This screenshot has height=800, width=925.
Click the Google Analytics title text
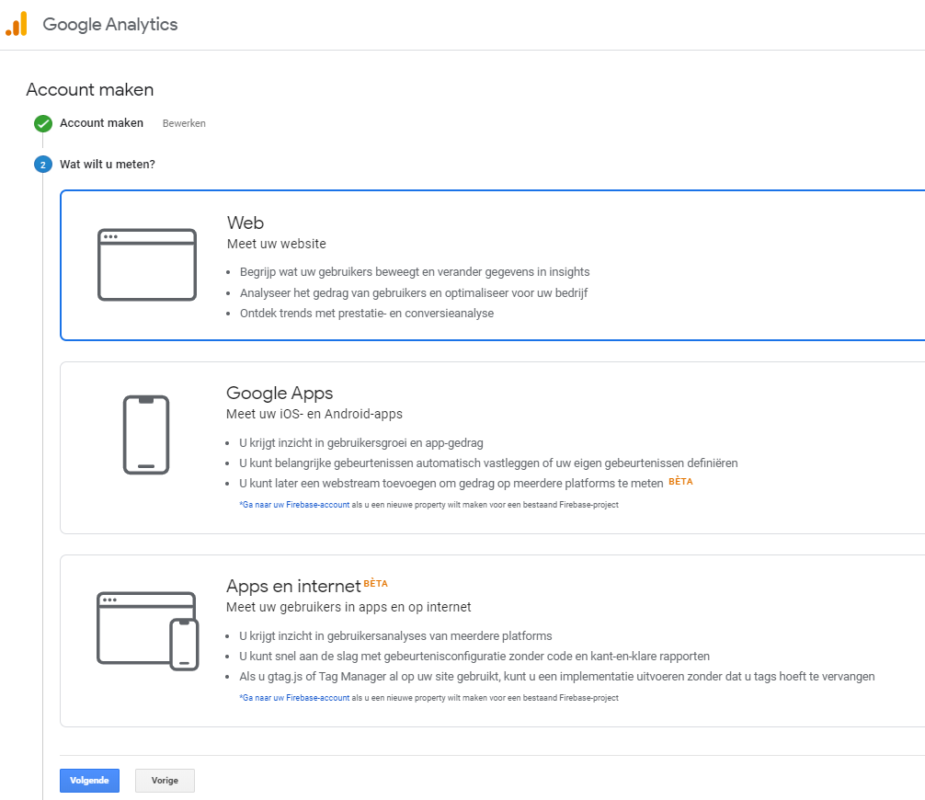(110, 24)
